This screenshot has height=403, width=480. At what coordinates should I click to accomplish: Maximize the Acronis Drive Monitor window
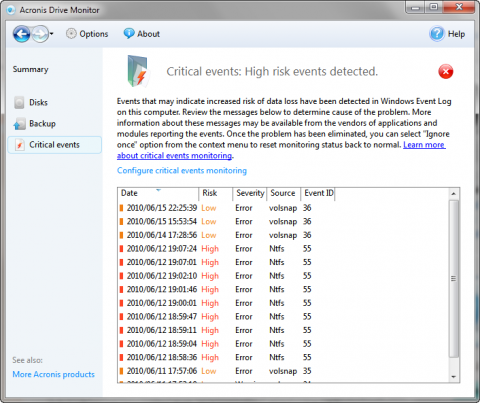433,7
